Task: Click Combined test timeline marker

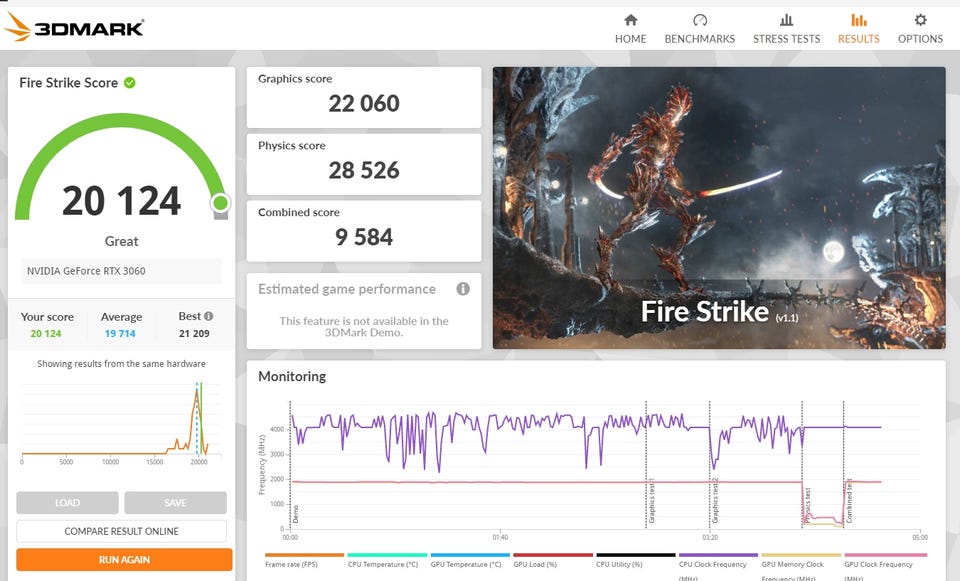Action: pos(849,501)
